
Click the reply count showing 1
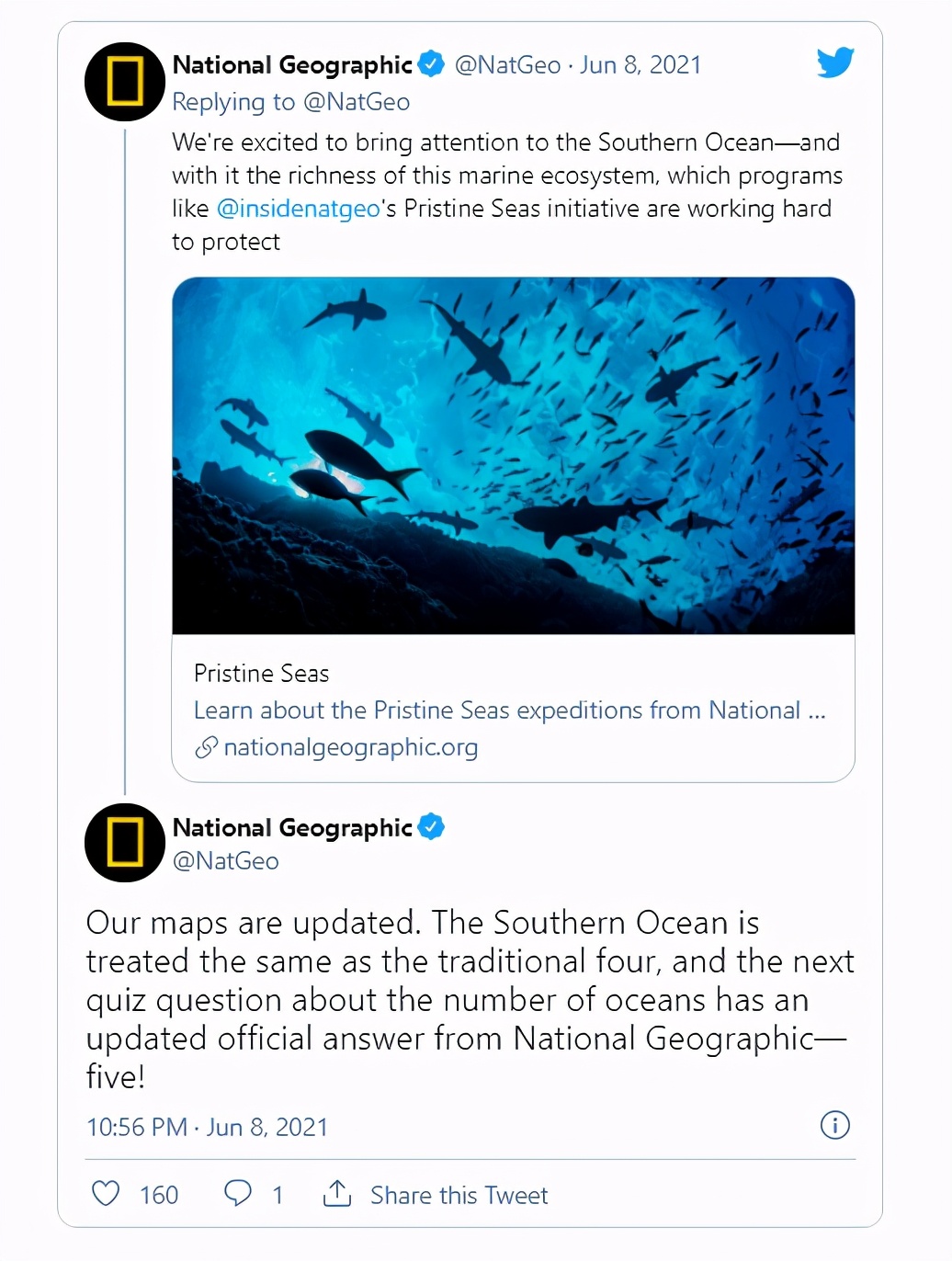(x=278, y=1194)
